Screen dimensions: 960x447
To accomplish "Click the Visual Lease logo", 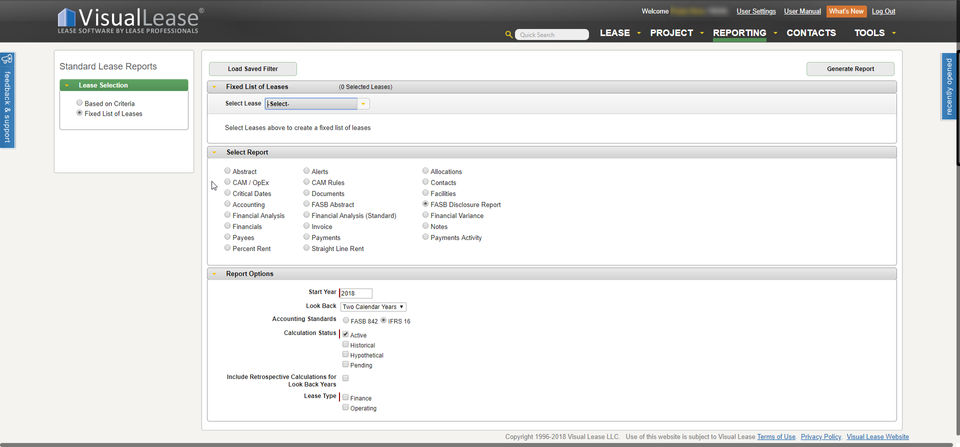I will 131,20.
